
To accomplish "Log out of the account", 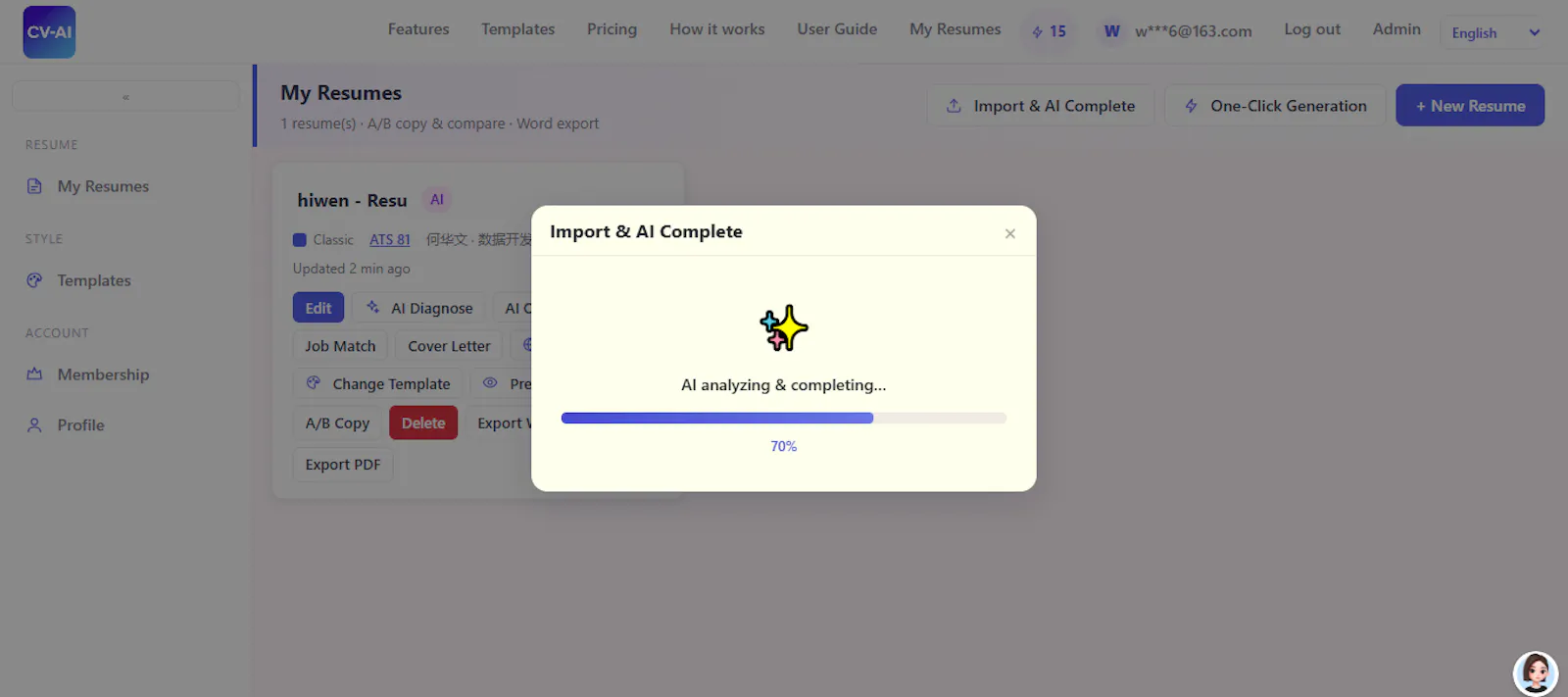I will (x=1312, y=29).
